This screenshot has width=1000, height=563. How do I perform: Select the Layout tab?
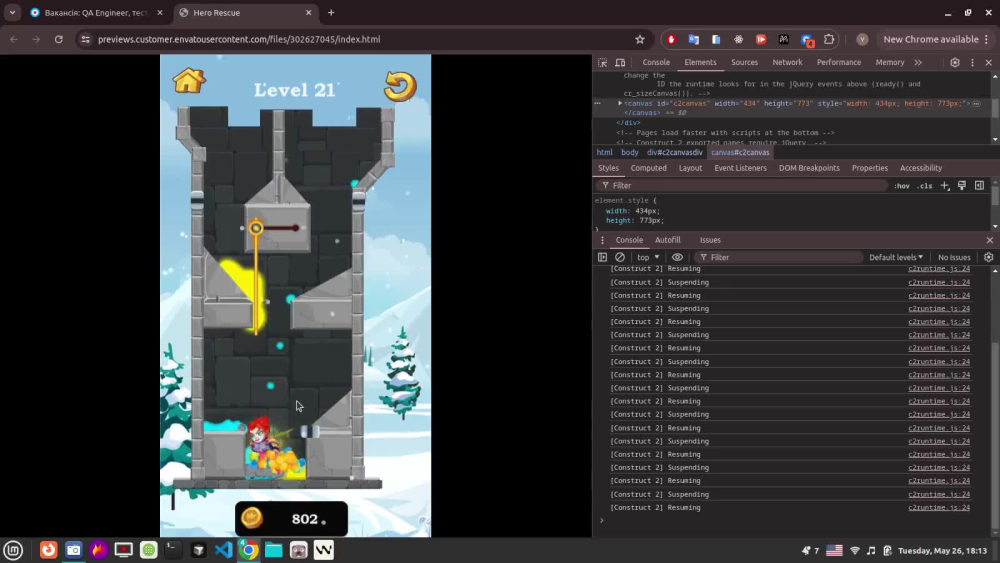pos(690,168)
